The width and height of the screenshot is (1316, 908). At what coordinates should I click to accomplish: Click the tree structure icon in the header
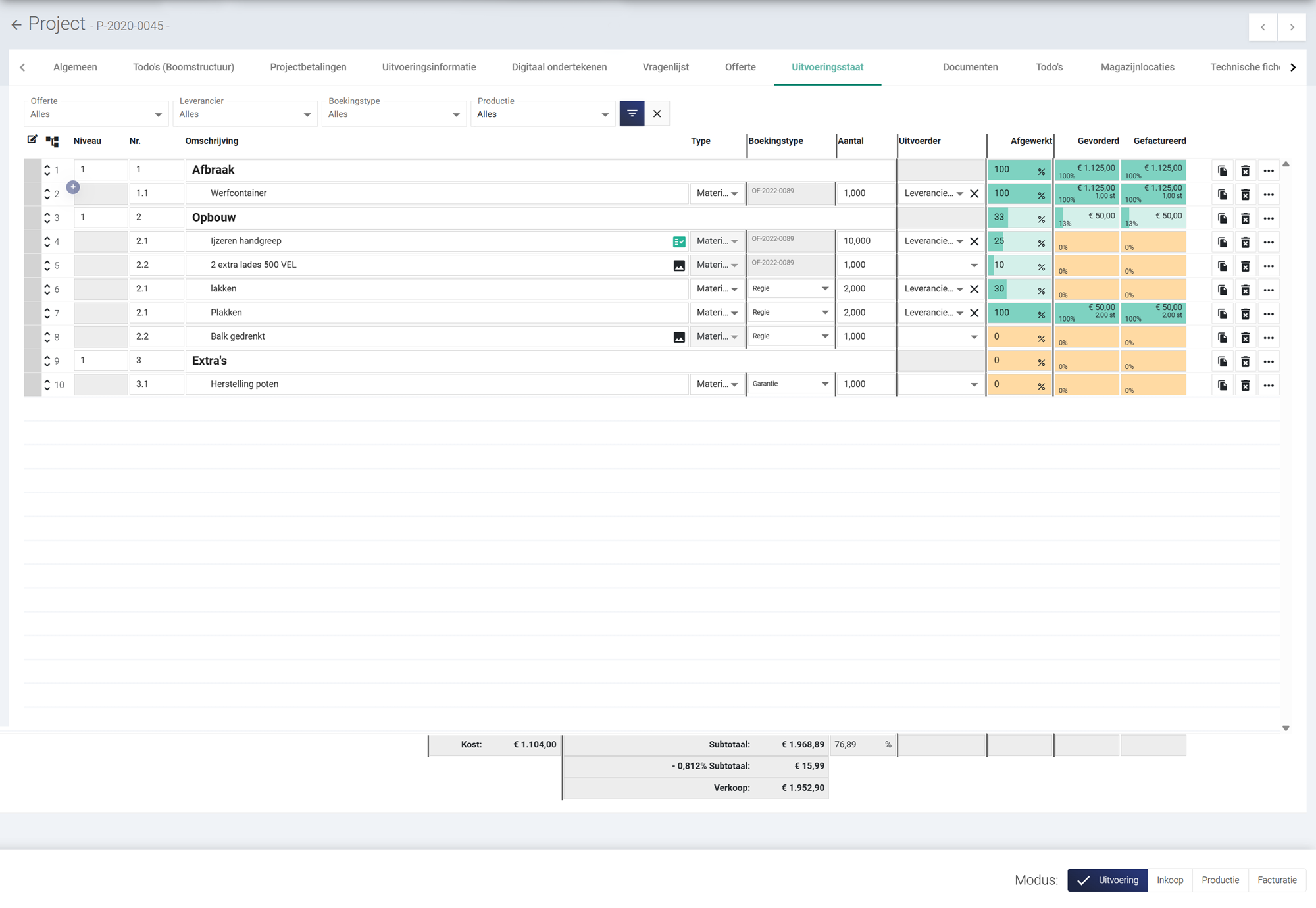(x=52, y=141)
